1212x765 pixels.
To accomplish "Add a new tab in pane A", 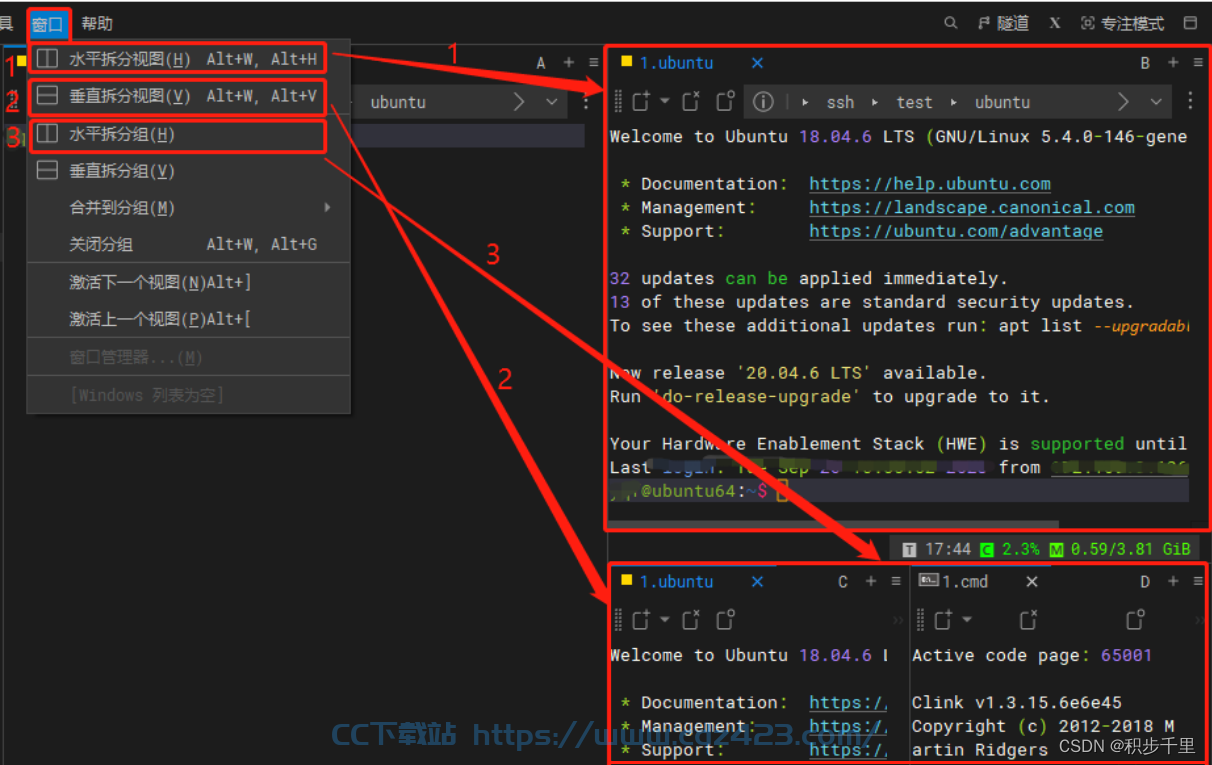I will tap(569, 62).
